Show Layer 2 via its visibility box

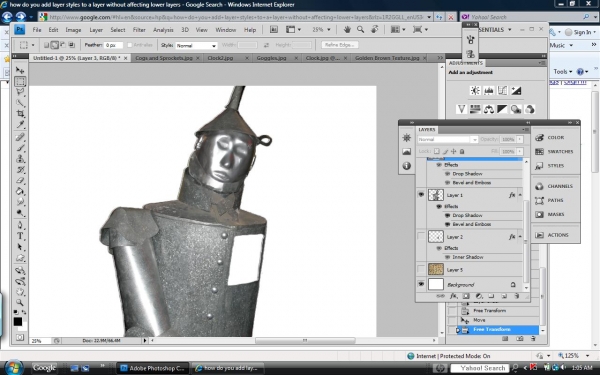coord(421,236)
